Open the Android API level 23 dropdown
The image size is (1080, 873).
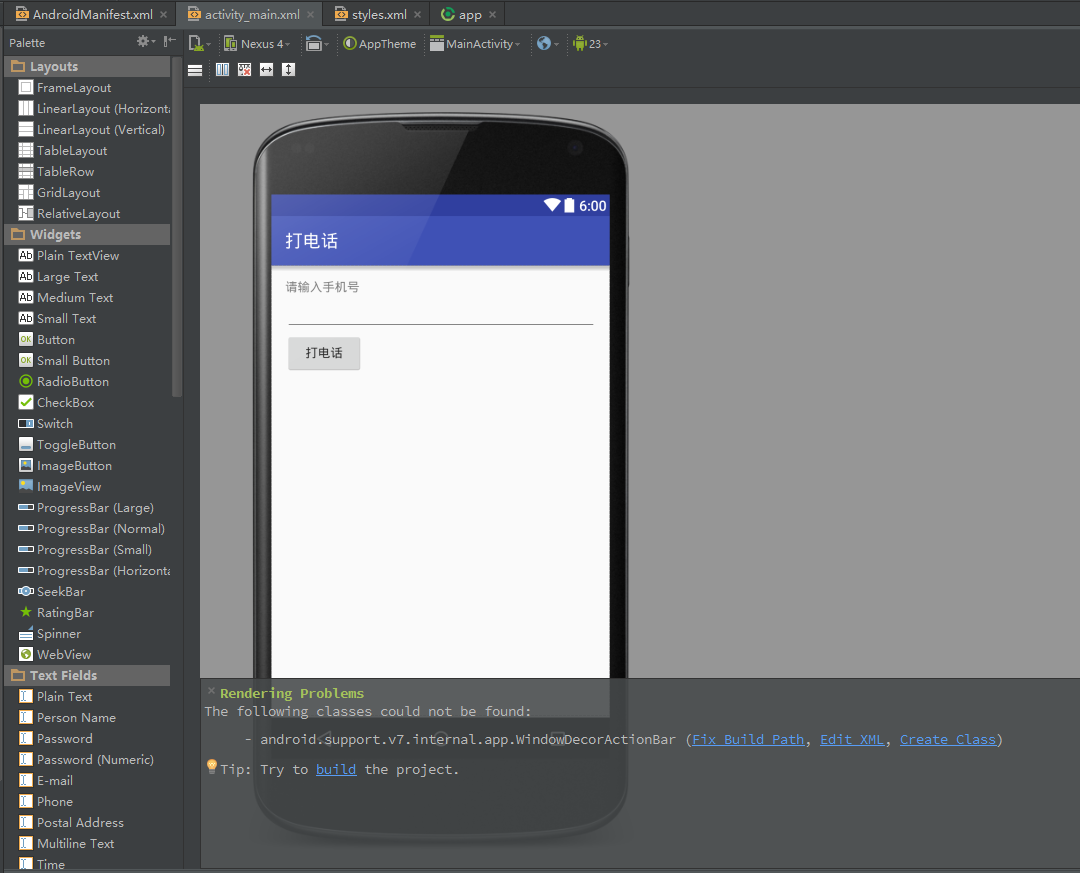(x=590, y=44)
